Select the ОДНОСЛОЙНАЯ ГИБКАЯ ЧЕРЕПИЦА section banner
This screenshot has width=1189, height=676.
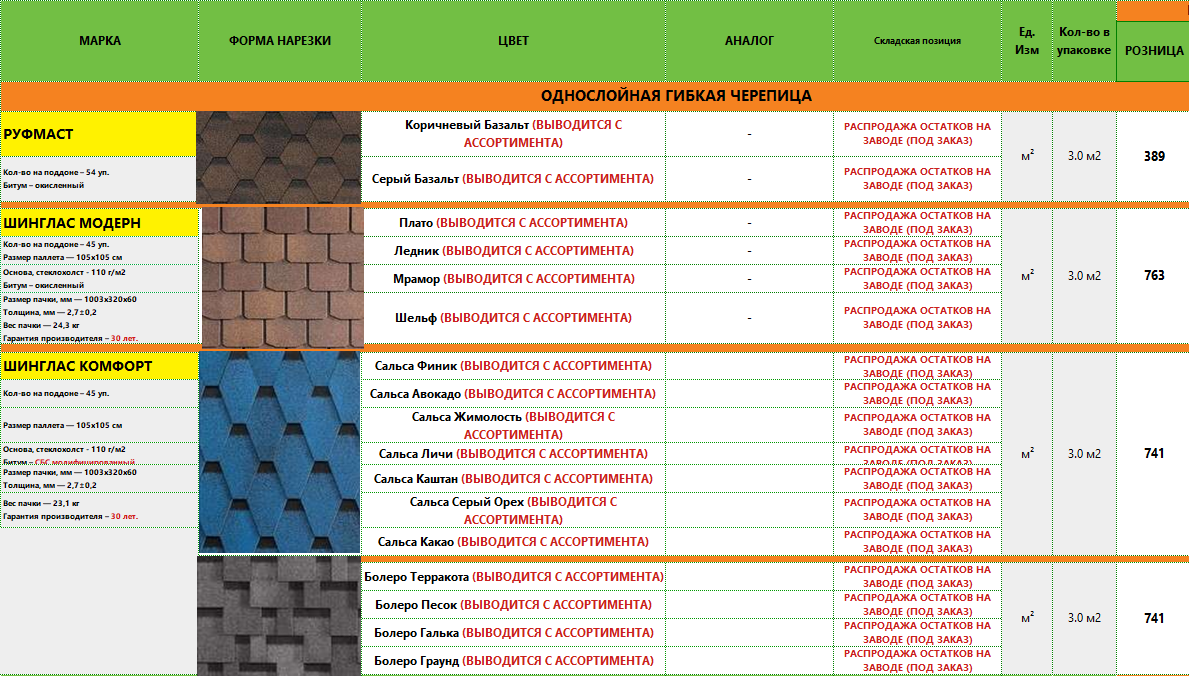coord(594,96)
